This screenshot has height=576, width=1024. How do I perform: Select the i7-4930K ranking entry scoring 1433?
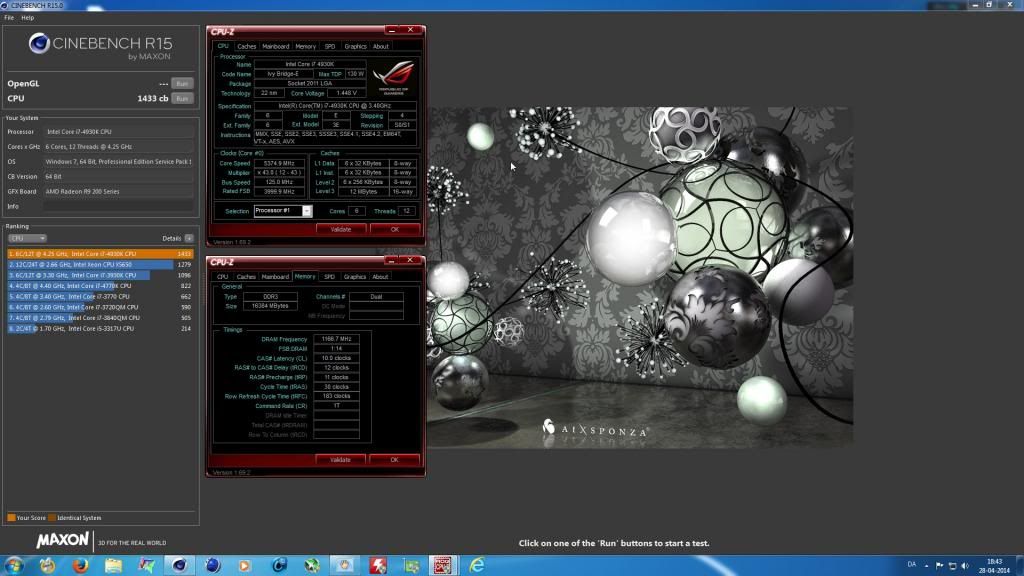click(x=100, y=254)
